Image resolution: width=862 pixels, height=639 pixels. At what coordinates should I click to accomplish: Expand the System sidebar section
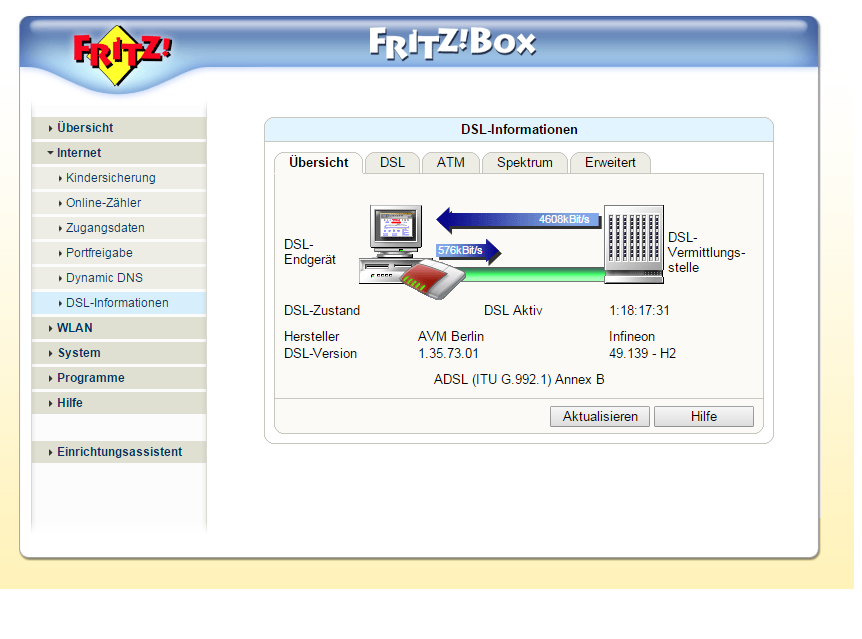[x=119, y=353]
